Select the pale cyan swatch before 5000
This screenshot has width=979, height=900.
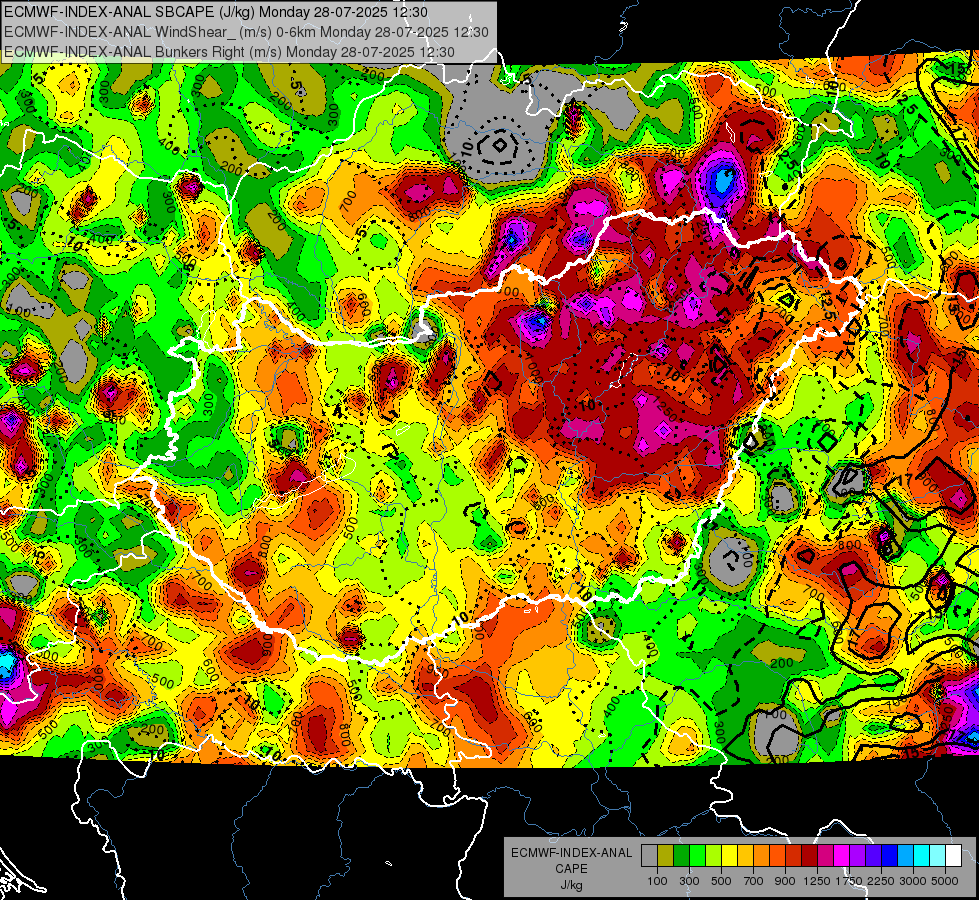(938, 856)
